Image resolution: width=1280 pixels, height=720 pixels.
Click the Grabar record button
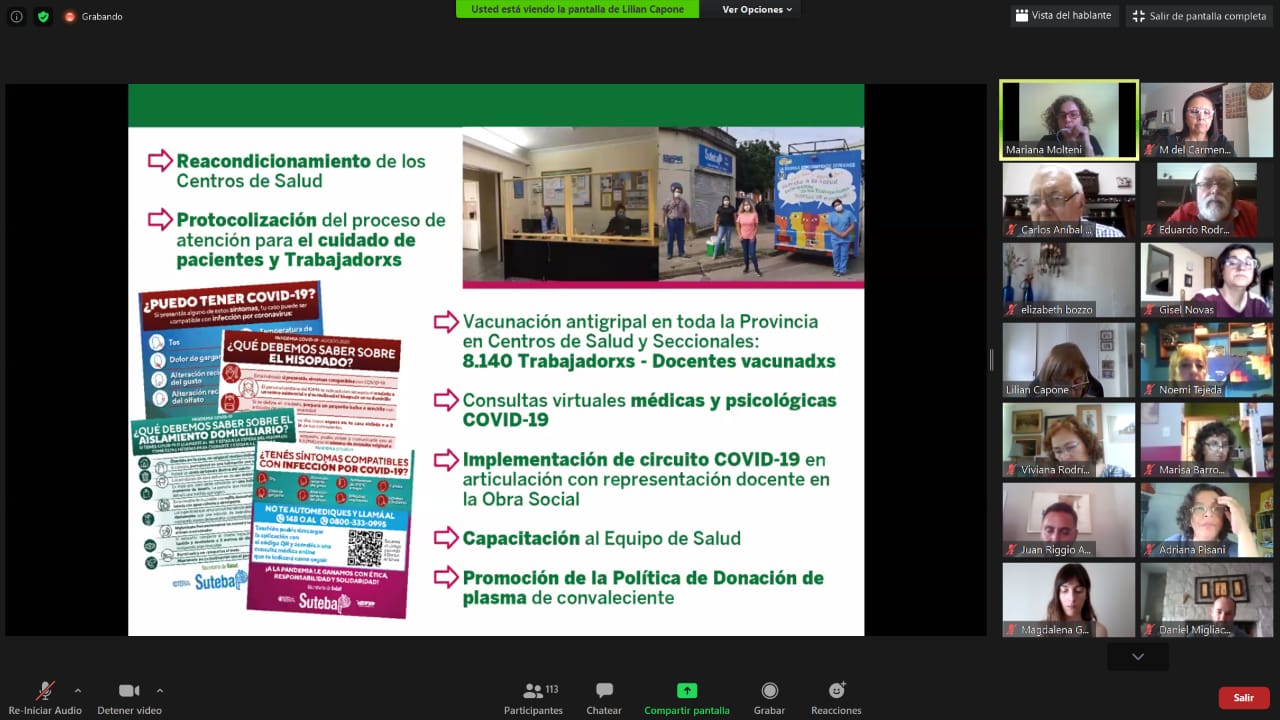coord(769,698)
